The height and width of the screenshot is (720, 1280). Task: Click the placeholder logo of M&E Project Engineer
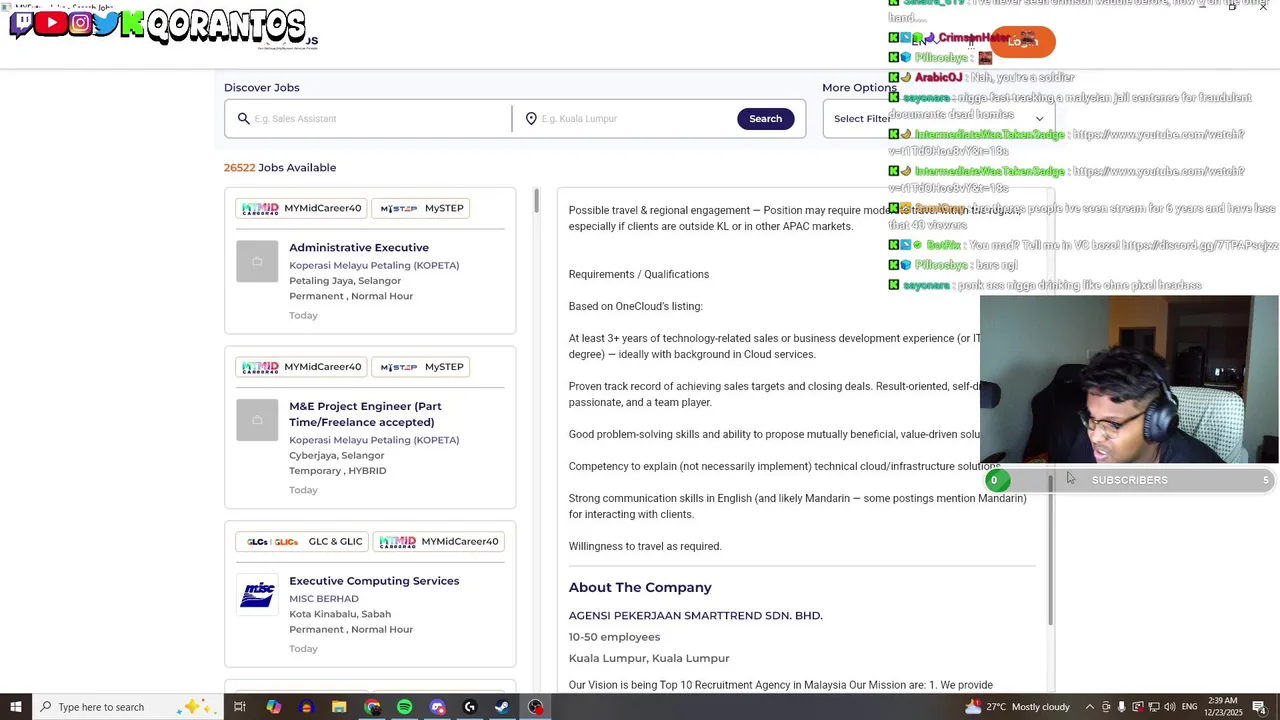pos(257,420)
